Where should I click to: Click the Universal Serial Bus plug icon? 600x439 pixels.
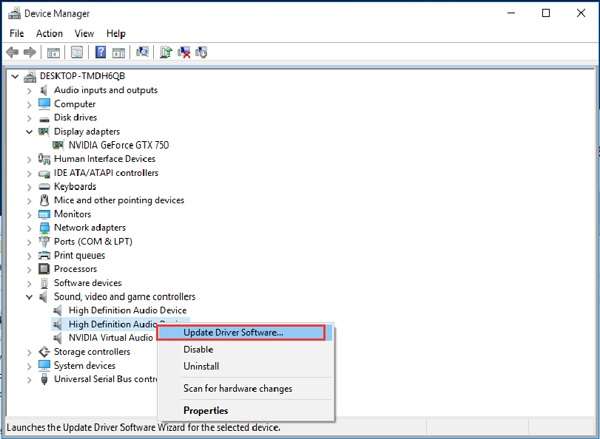pos(44,379)
